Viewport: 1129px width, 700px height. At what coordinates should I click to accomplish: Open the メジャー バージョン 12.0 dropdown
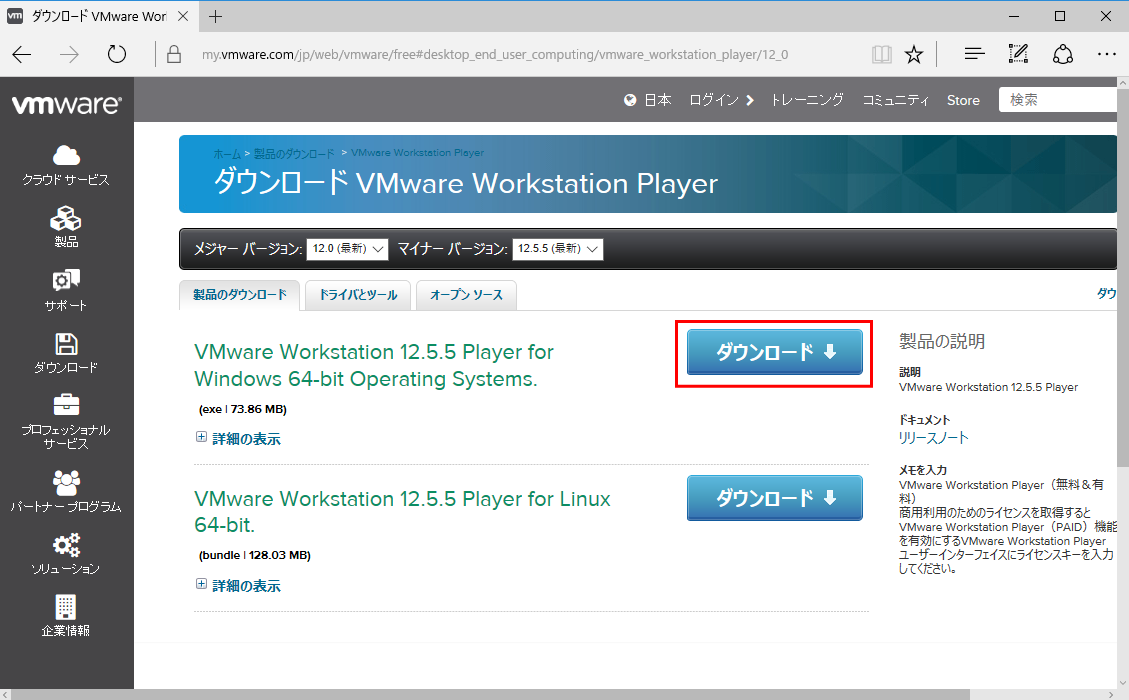[x=347, y=249]
